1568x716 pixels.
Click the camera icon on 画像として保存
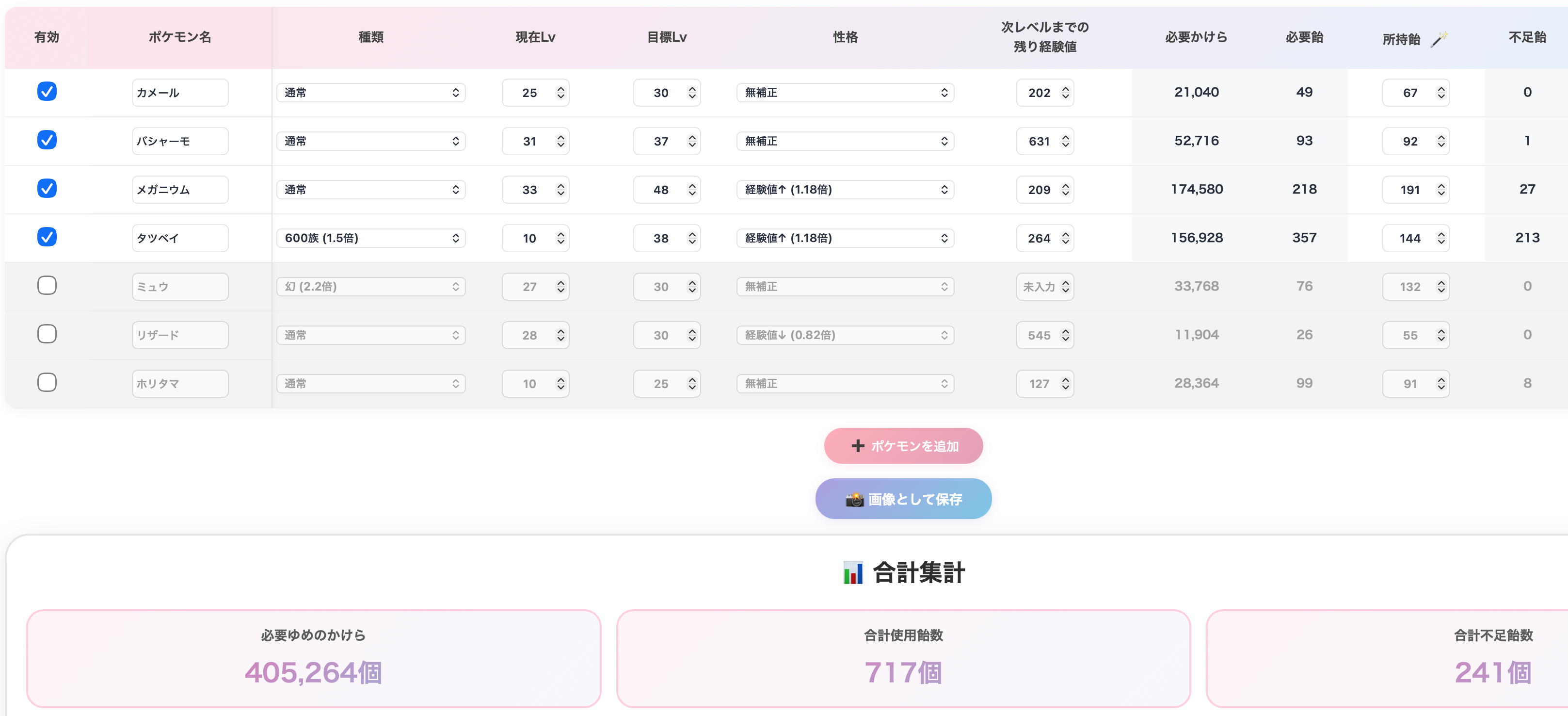click(x=855, y=499)
